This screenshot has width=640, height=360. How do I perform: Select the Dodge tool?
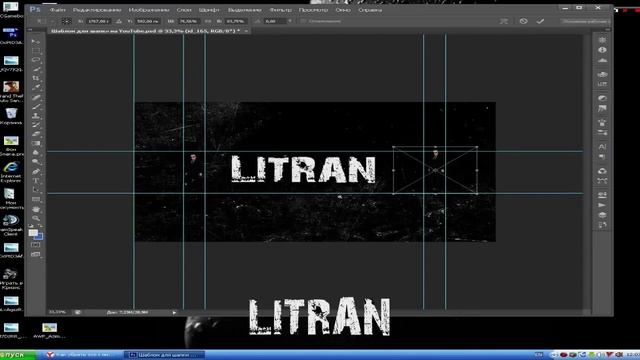tap(36, 162)
